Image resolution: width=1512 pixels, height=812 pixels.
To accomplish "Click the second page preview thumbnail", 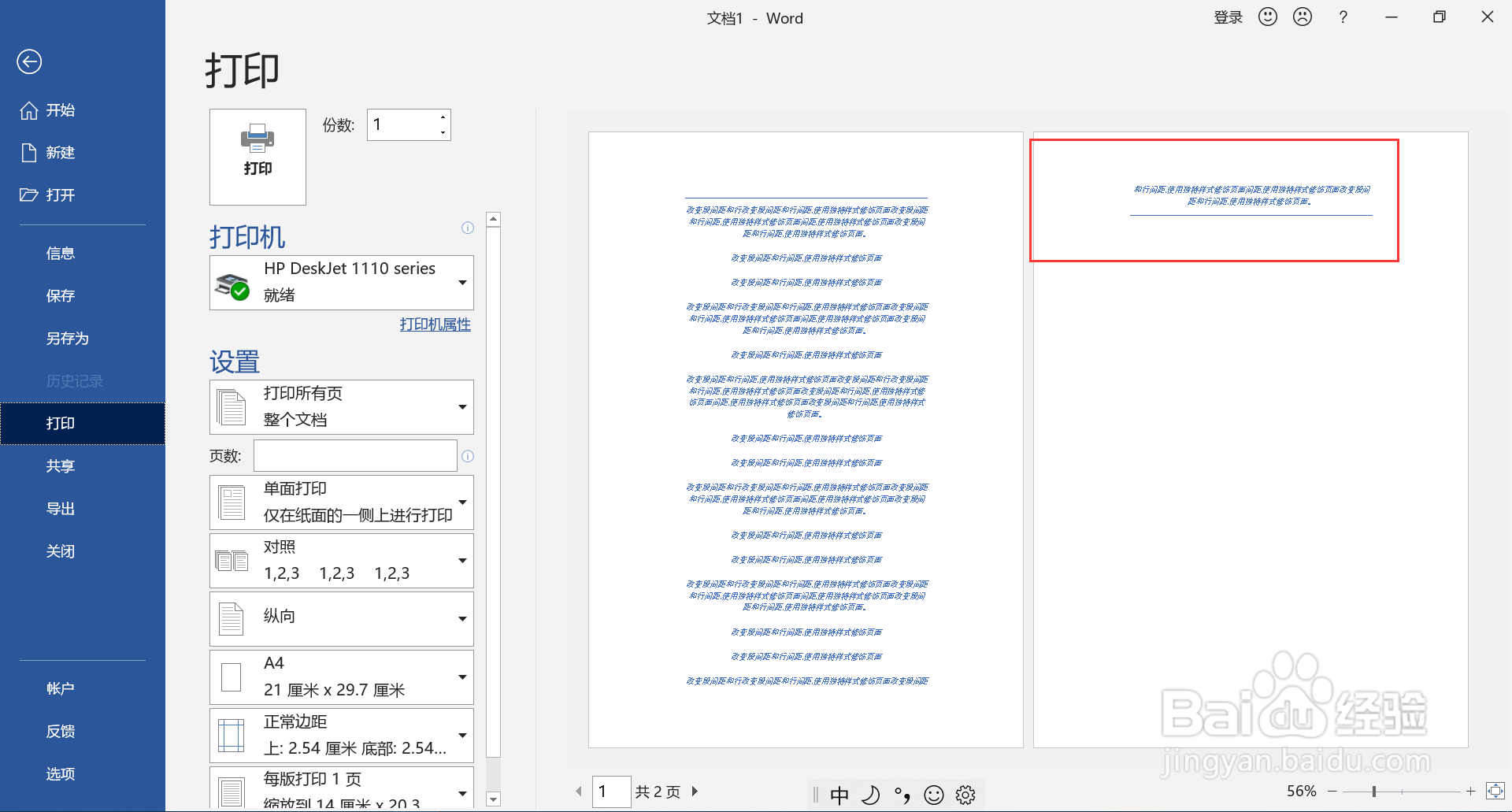I will [x=1251, y=439].
